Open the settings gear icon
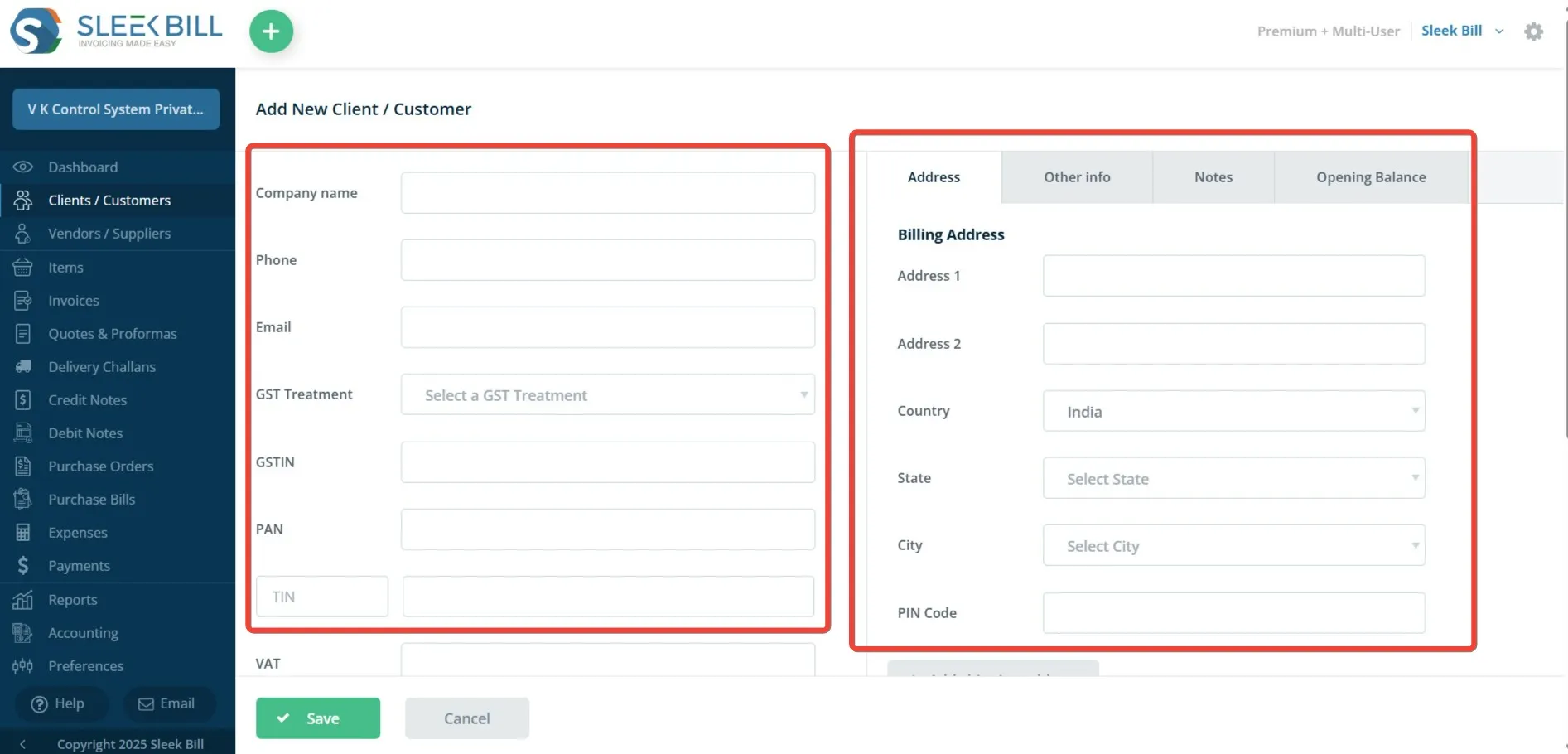This screenshot has width=1568, height=754. [x=1533, y=31]
